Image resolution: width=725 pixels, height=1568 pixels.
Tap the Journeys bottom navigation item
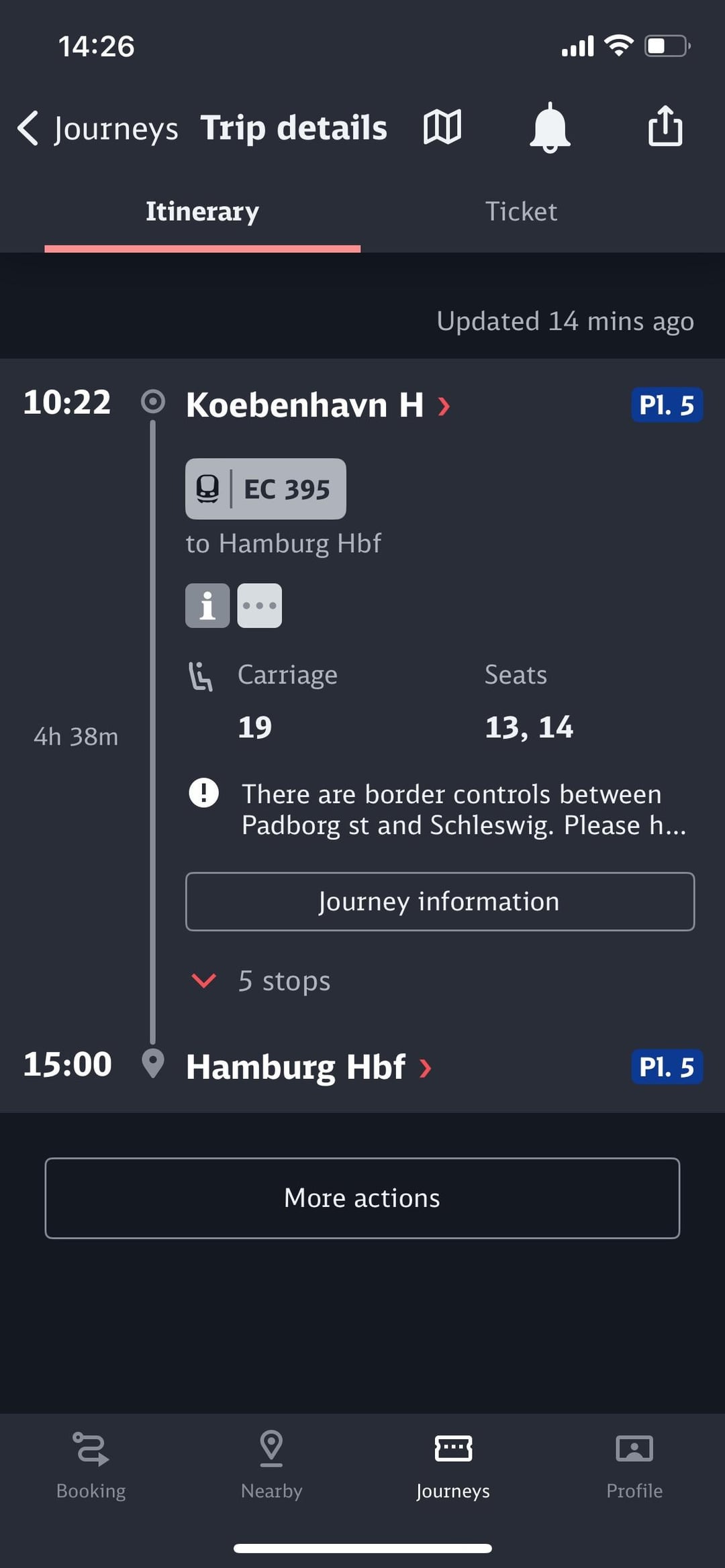tap(453, 1465)
